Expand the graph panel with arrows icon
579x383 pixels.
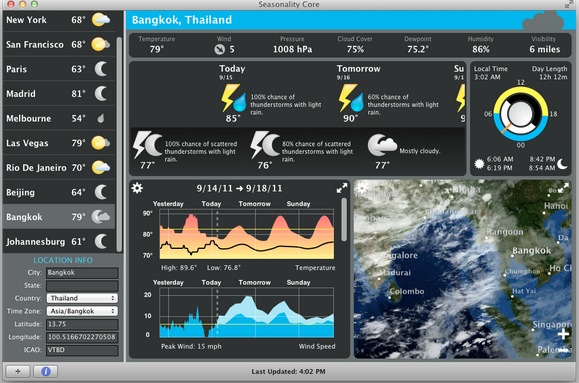pyautogui.click(x=342, y=188)
